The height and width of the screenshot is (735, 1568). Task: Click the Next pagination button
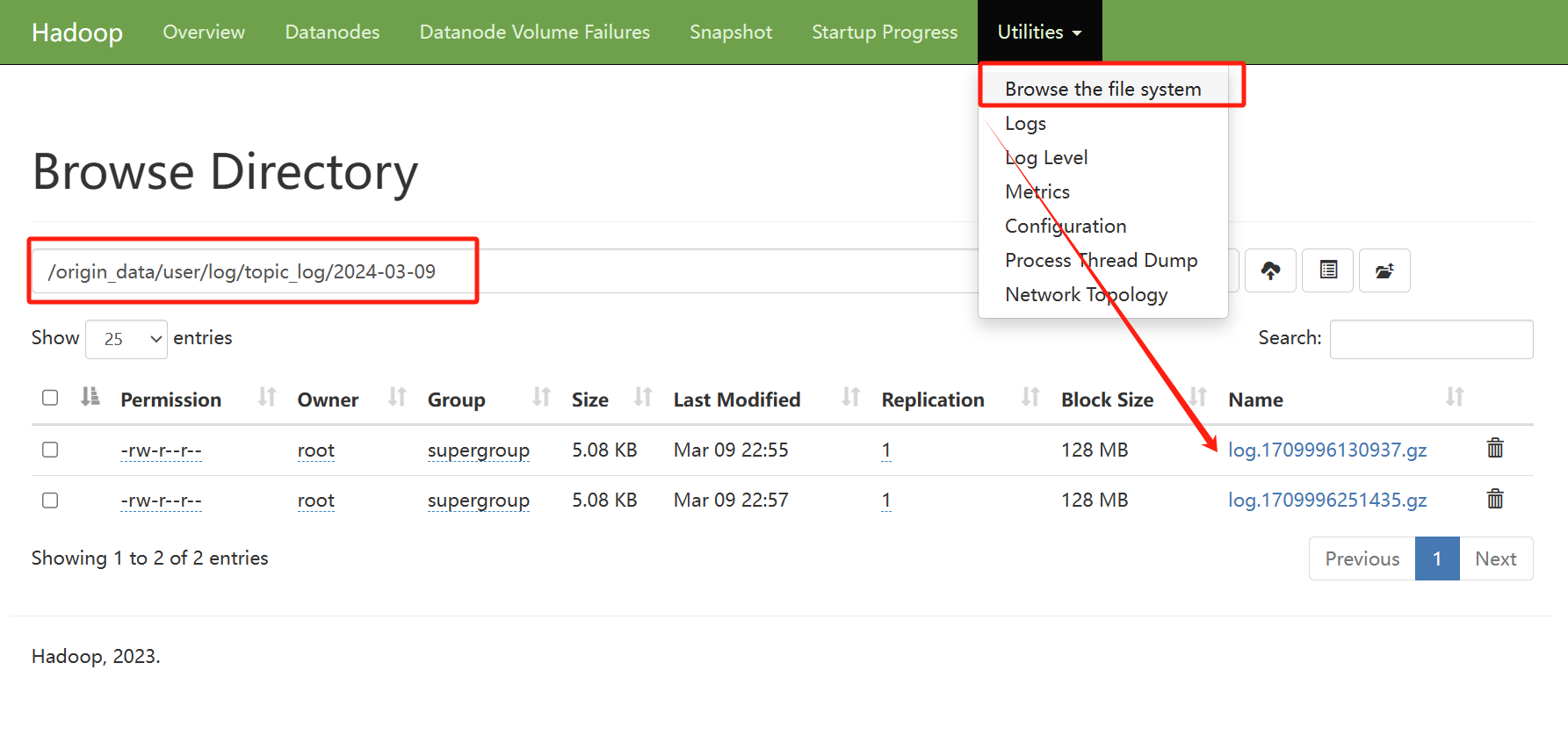[1496, 558]
